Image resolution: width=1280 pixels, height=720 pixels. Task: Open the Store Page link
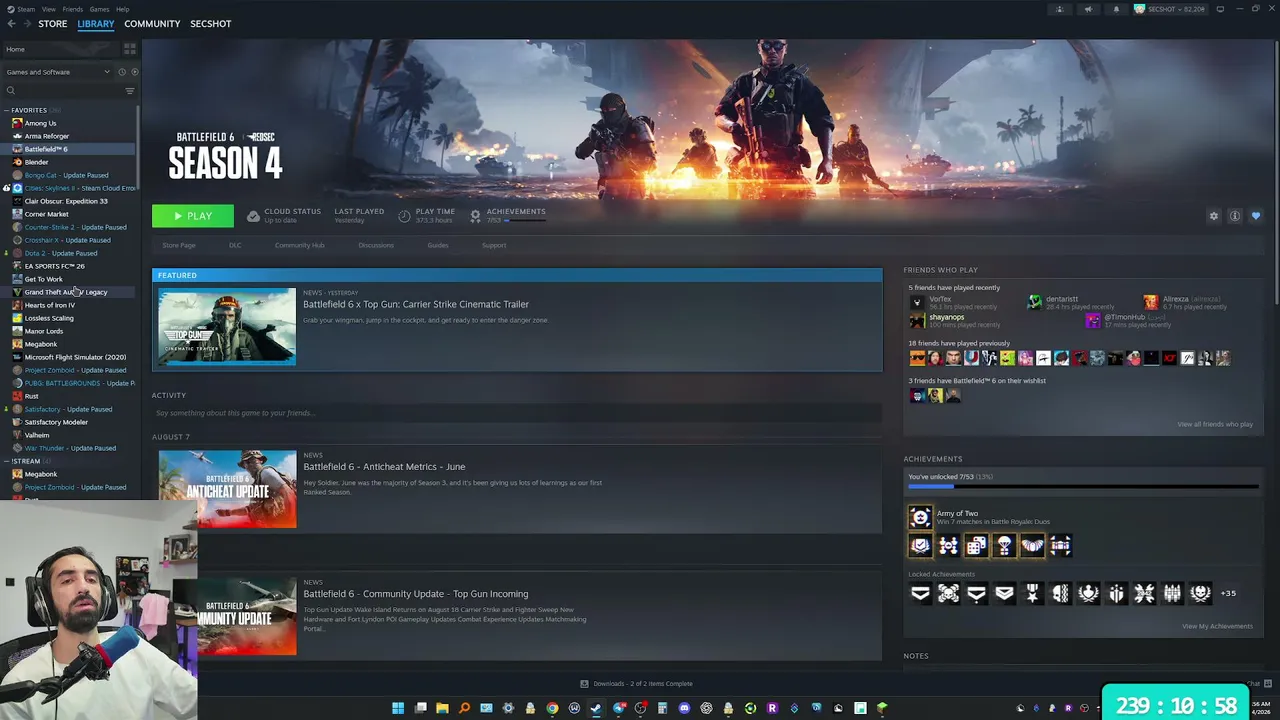(x=179, y=245)
